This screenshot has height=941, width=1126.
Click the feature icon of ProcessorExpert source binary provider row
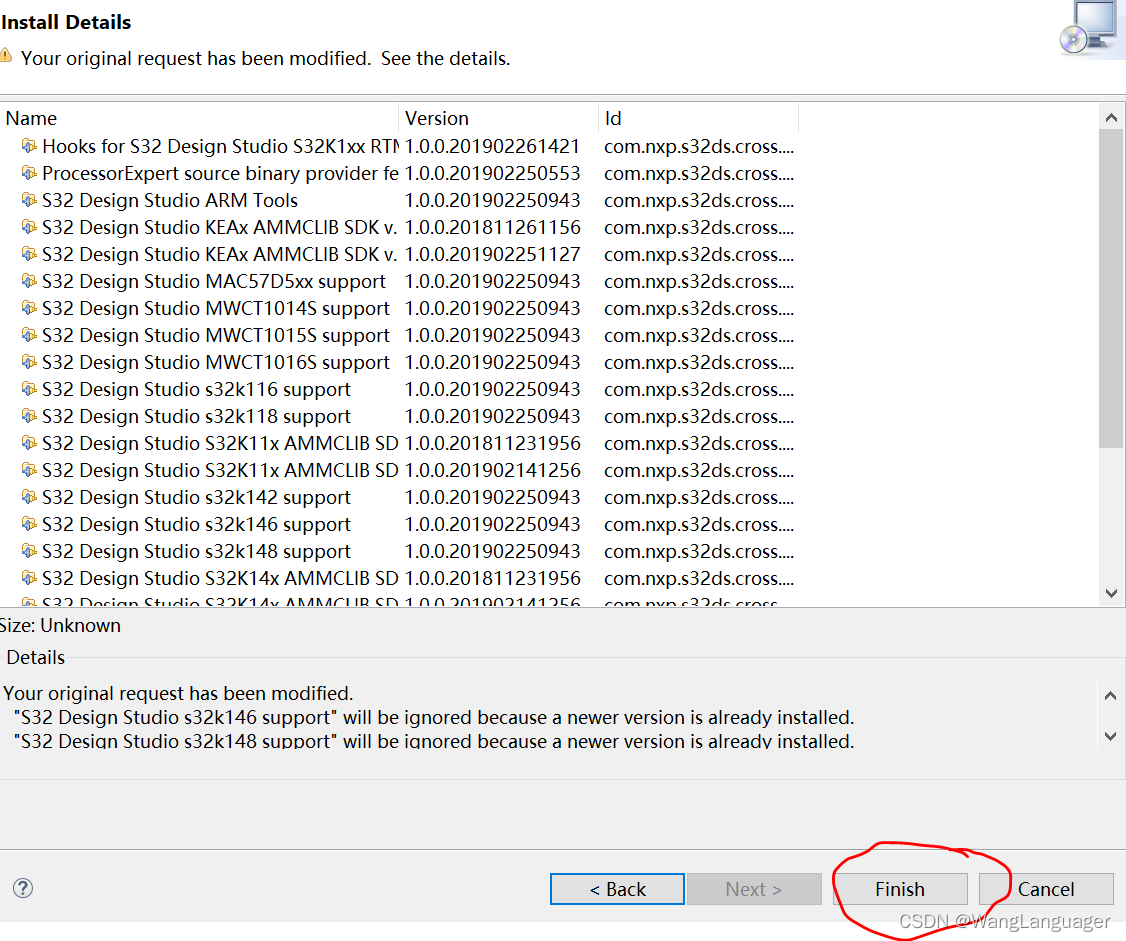point(29,173)
